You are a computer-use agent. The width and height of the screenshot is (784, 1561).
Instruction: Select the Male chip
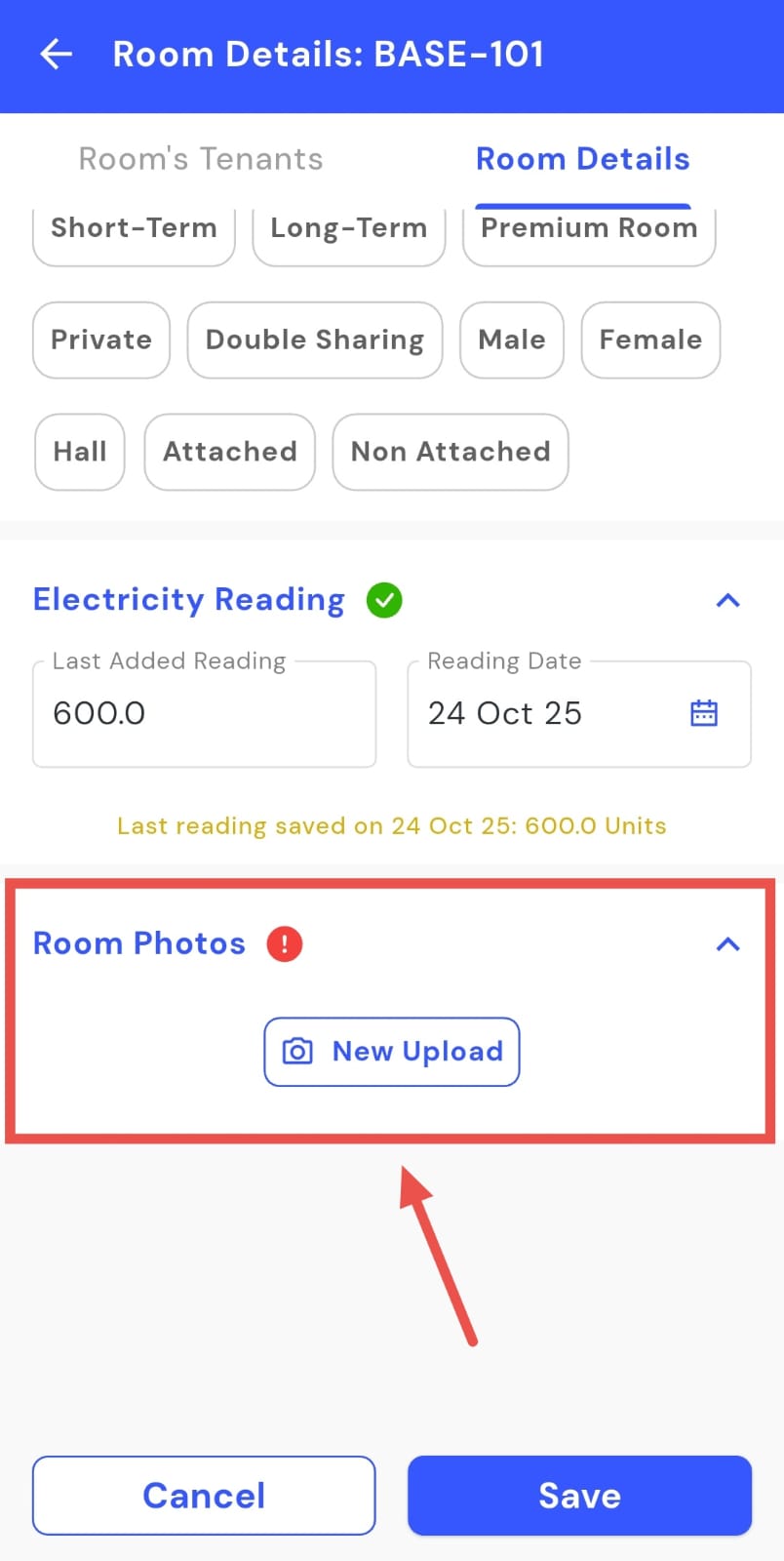(x=512, y=340)
